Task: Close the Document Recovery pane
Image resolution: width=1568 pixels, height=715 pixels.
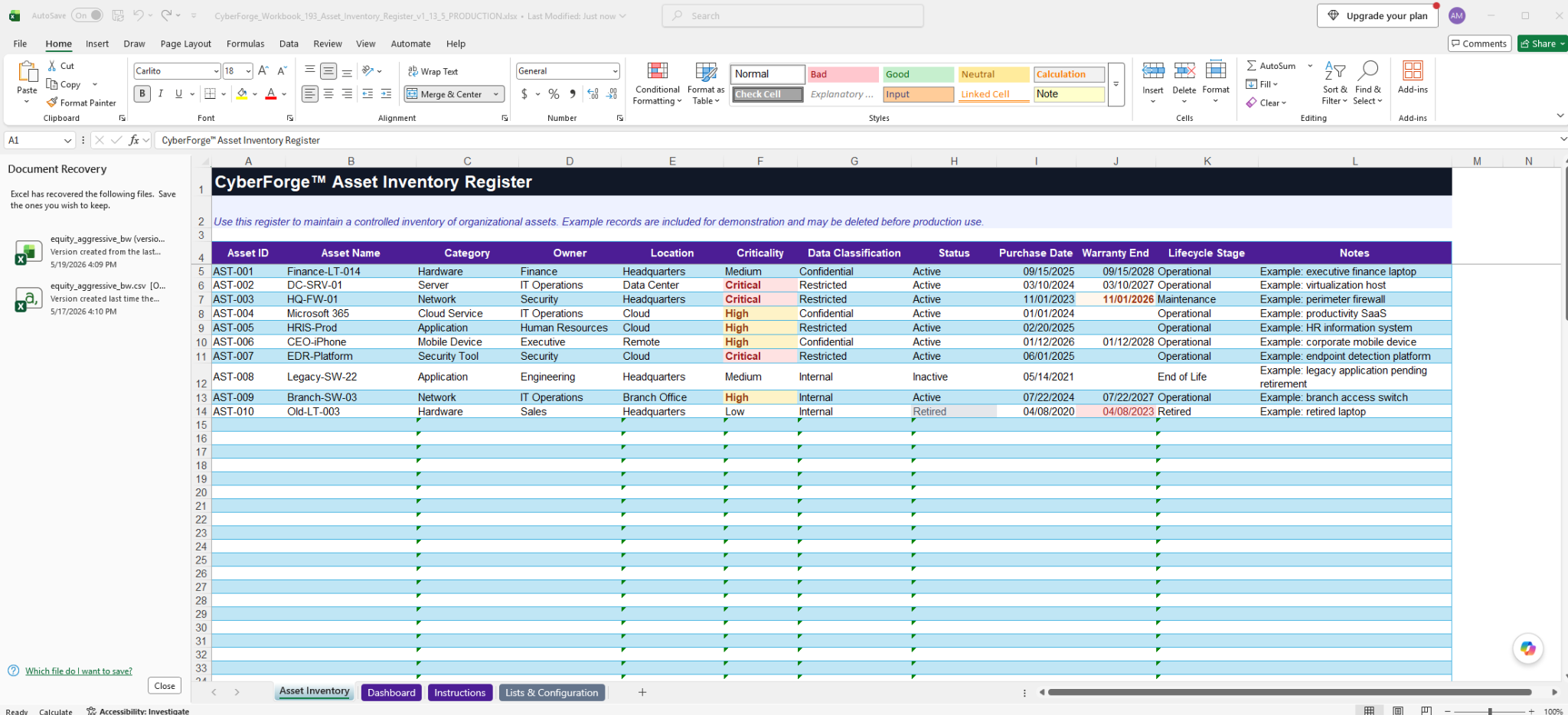Action: point(165,686)
